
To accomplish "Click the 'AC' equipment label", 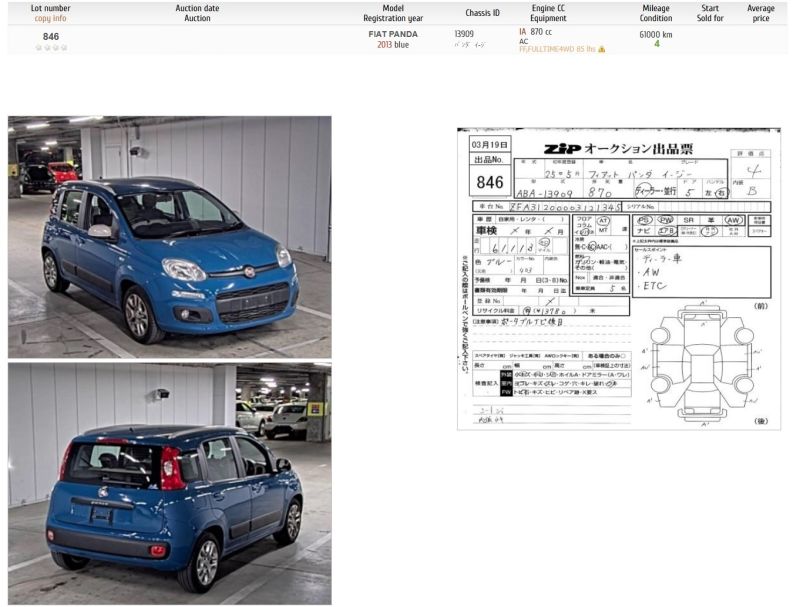I will (523, 41).
